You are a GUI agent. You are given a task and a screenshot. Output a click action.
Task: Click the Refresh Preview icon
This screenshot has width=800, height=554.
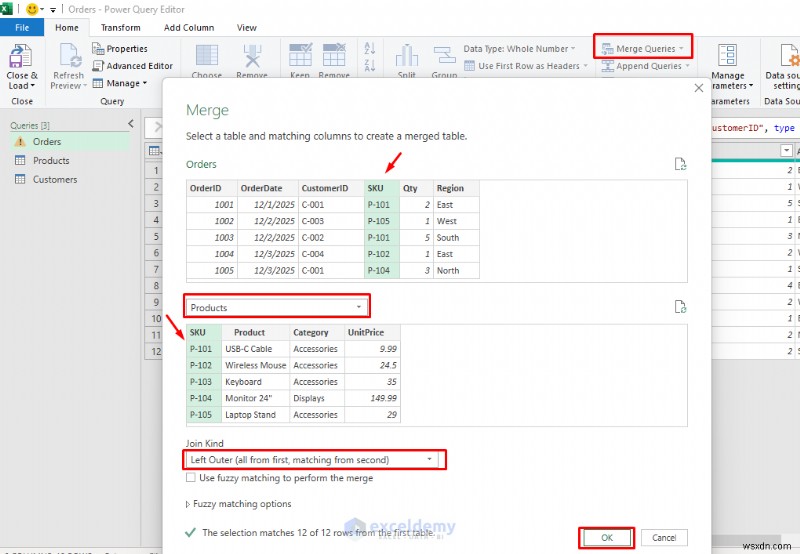[70, 56]
